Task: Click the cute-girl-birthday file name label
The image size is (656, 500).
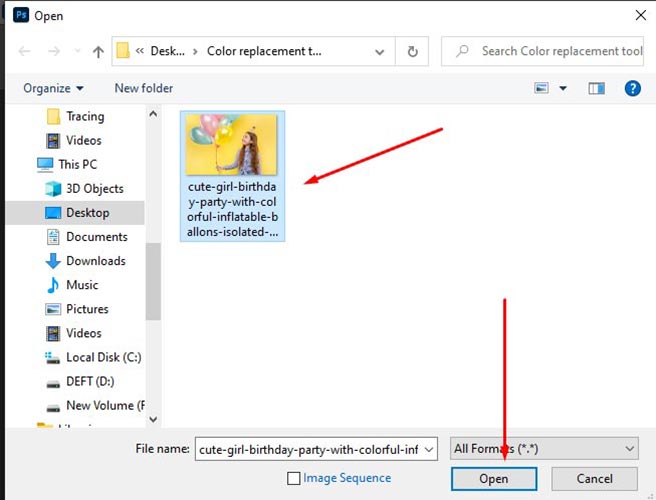Action: [x=232, y=209]
